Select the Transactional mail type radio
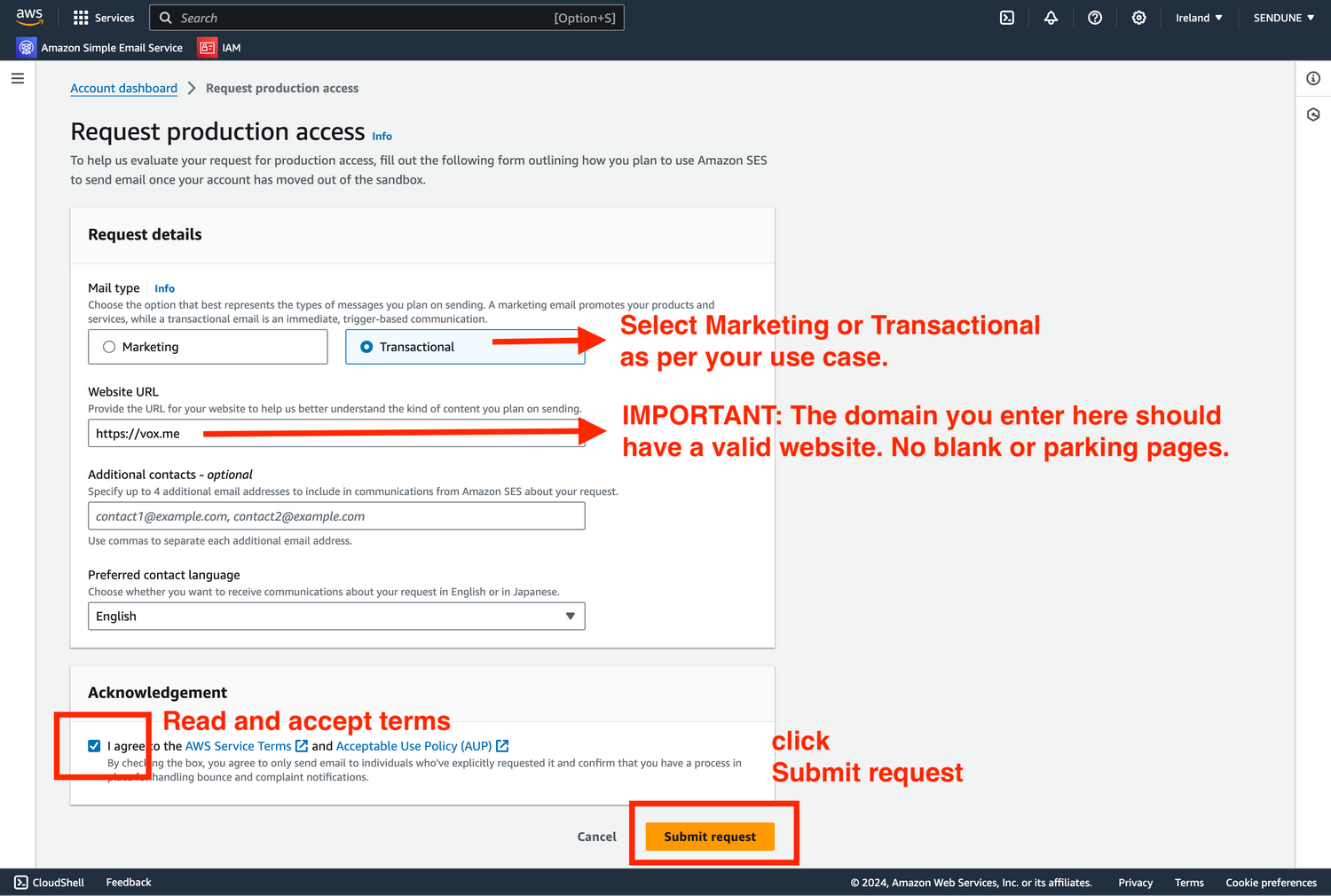The image size is (1331, 896). (366, 347)
